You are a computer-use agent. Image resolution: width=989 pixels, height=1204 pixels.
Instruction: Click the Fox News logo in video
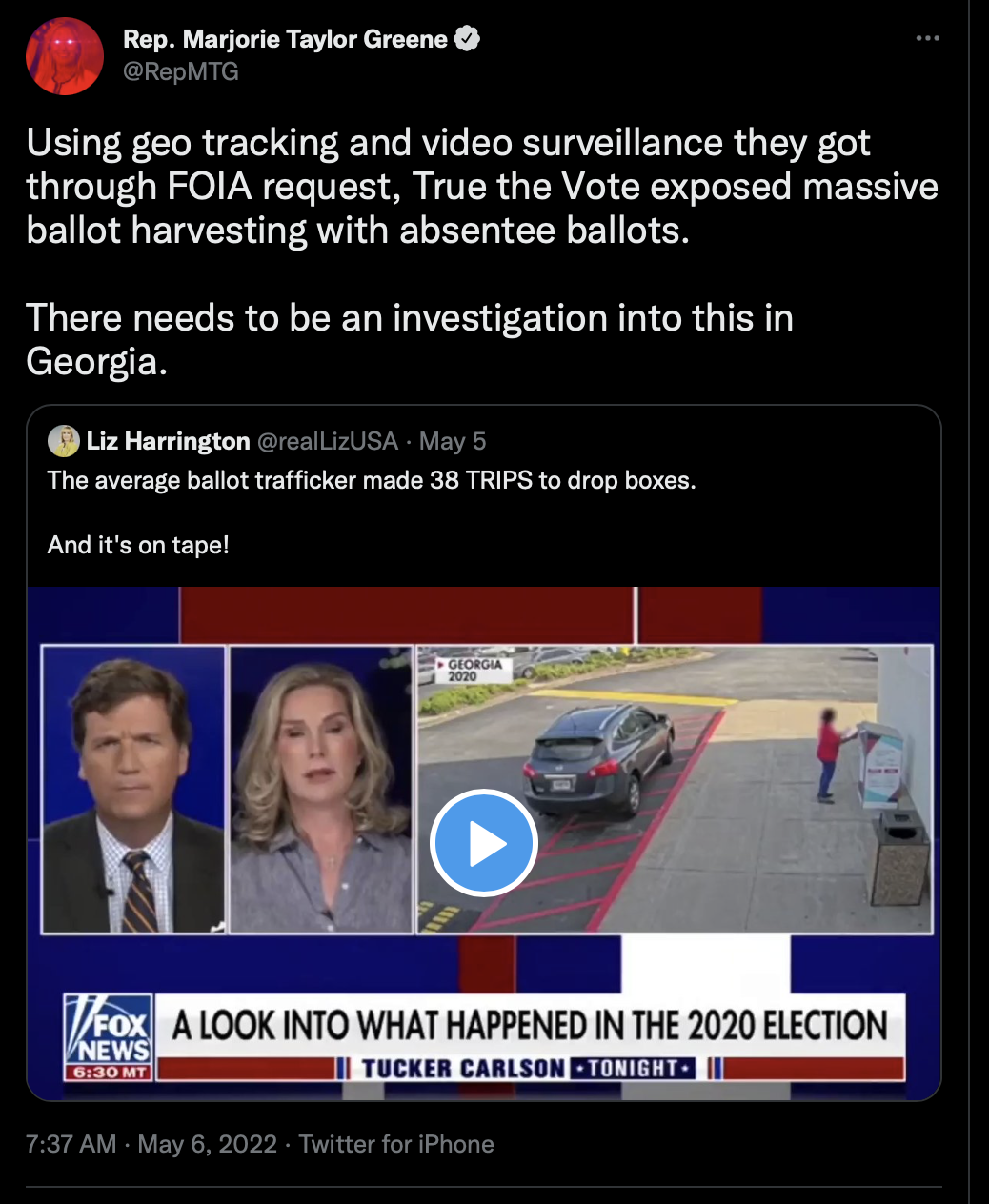coord(108,1037)
